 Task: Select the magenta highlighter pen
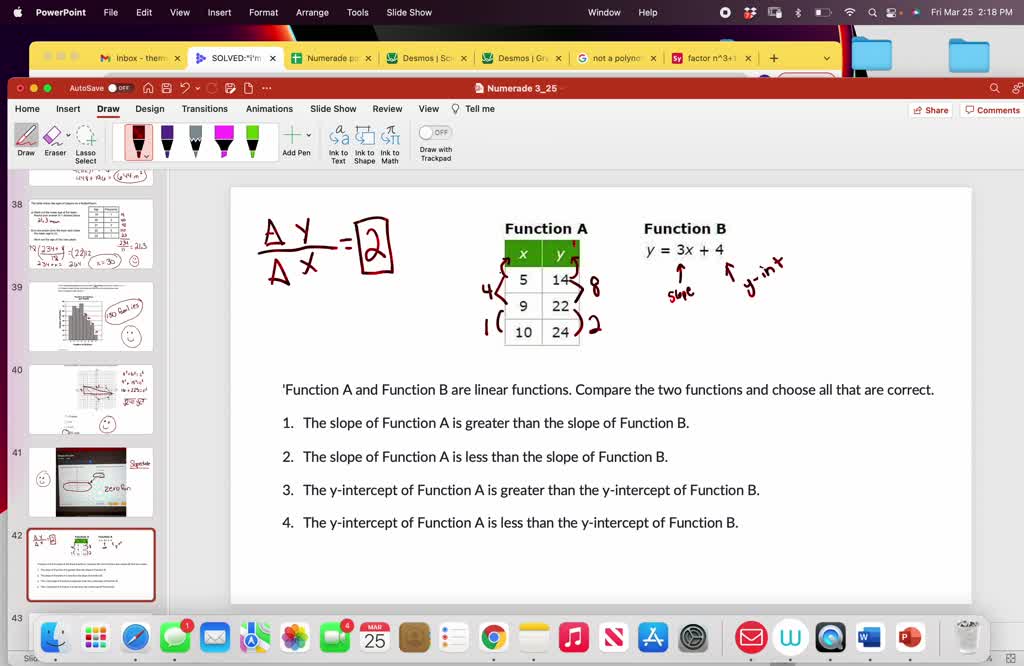pyautogui.click(x=224, y=141)
